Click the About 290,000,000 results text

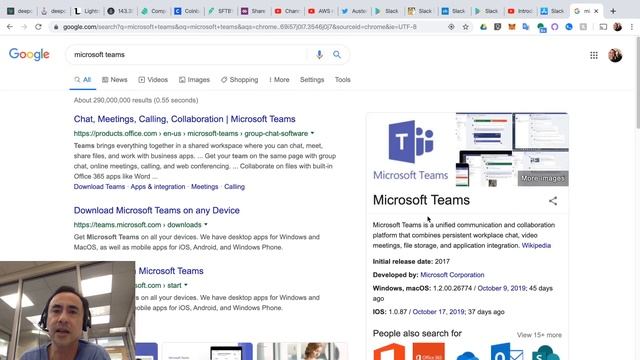click(136, 100)
